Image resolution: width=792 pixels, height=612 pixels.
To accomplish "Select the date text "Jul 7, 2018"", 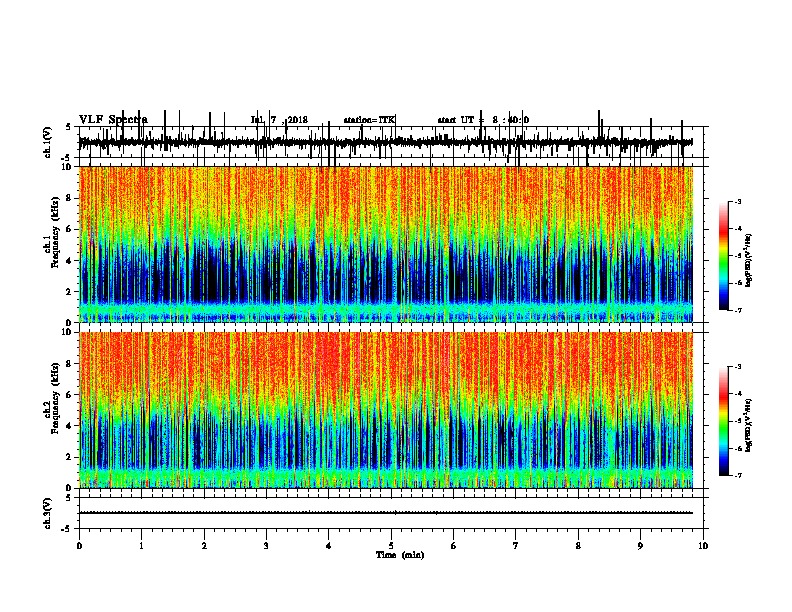I will click(x=279, y=120).
